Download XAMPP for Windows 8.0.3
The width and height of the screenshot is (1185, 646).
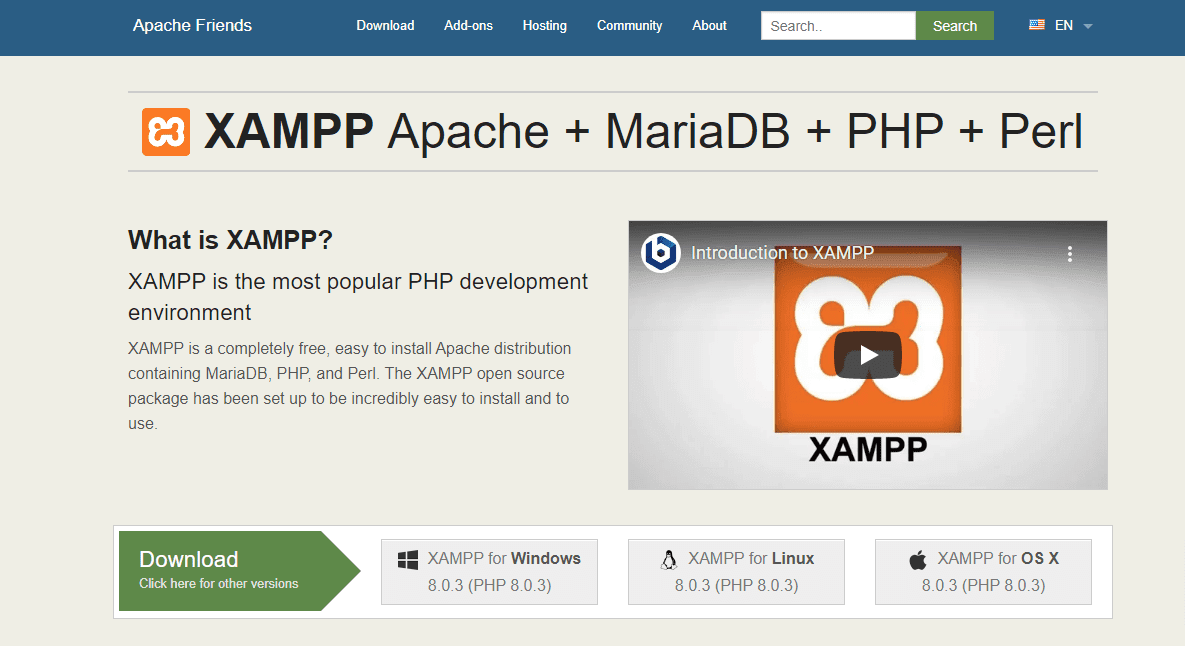(489, 571)
